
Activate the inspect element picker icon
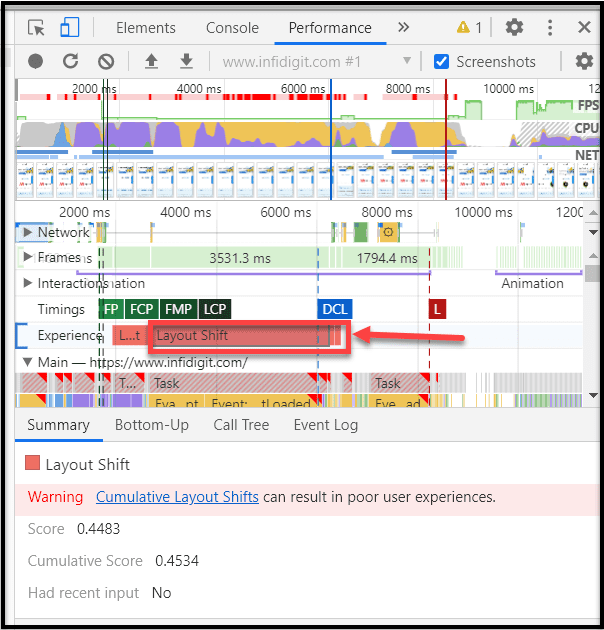coord(36,28)
